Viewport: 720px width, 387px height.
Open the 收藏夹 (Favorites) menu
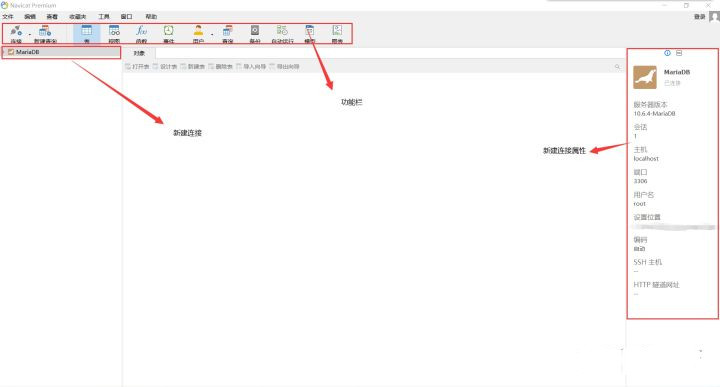[78, 17]
